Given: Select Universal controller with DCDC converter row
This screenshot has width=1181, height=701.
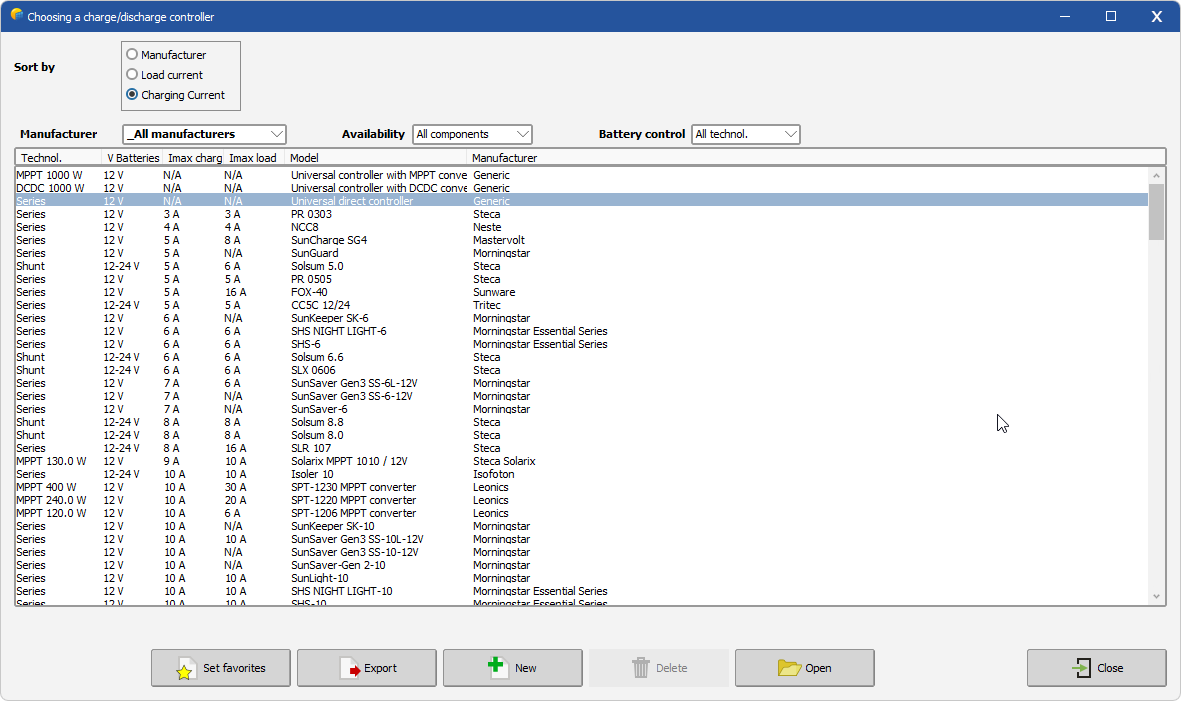Looking at the screenshot, I should (581, 188).
